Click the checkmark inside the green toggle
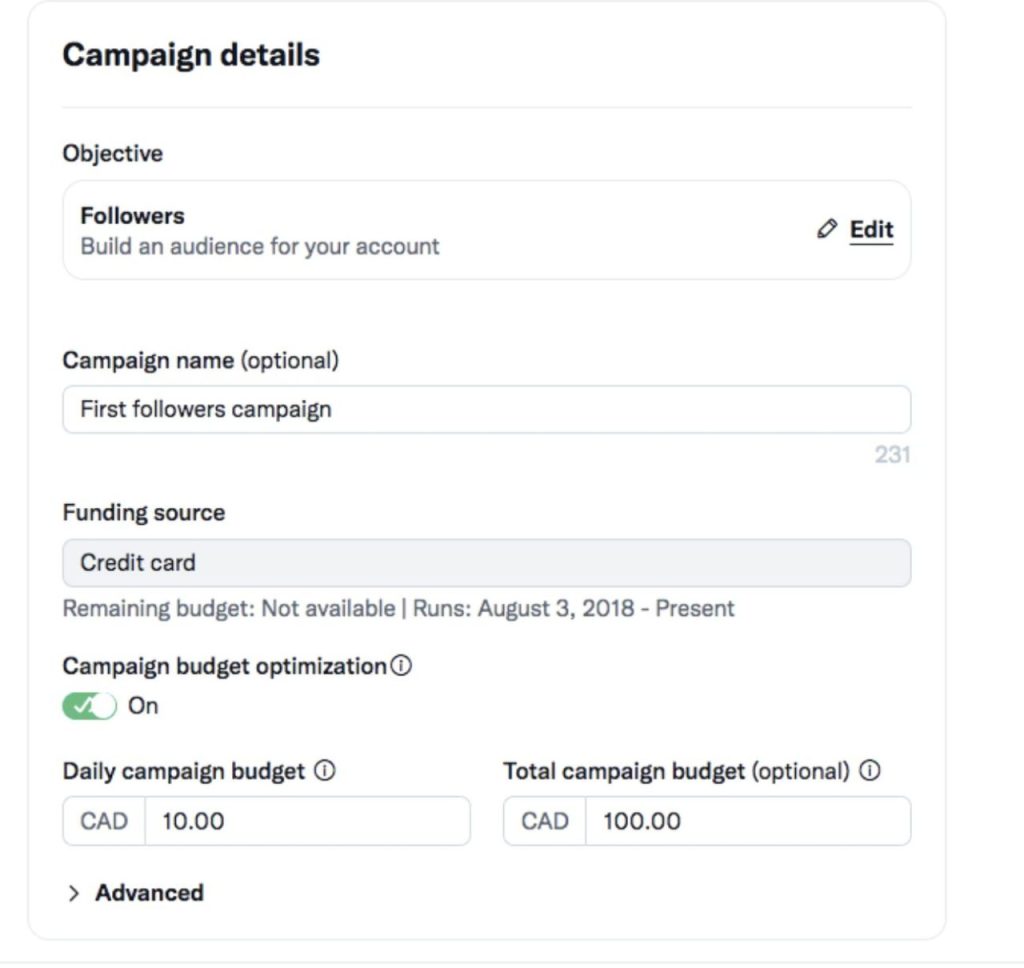This screenshot has width=1024, height=968. pyautogui.click(x=82, y=706)
